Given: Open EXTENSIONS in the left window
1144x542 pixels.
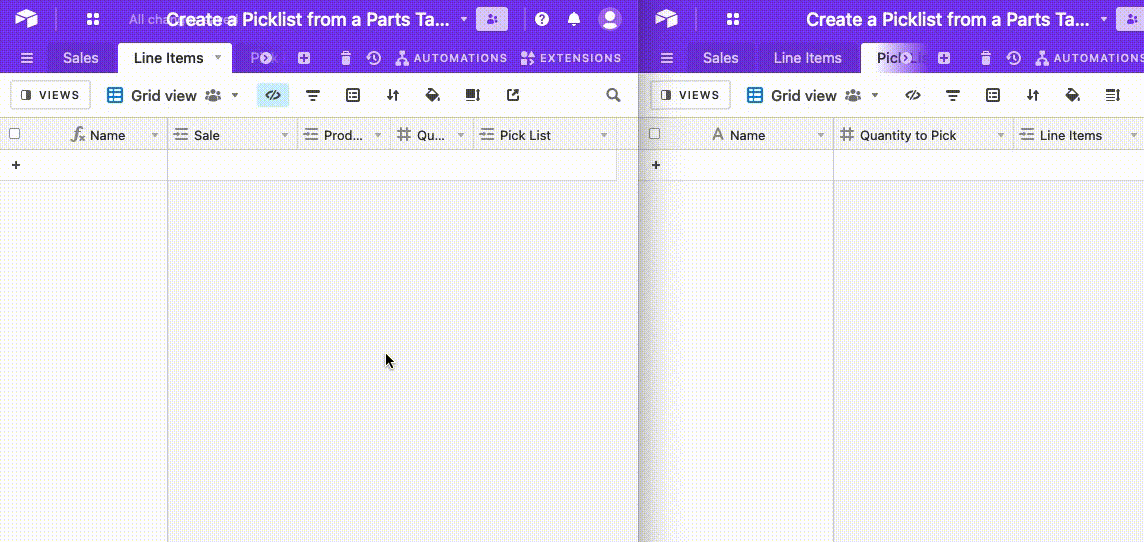Looking at the screenshot, I should click(571, 58).
